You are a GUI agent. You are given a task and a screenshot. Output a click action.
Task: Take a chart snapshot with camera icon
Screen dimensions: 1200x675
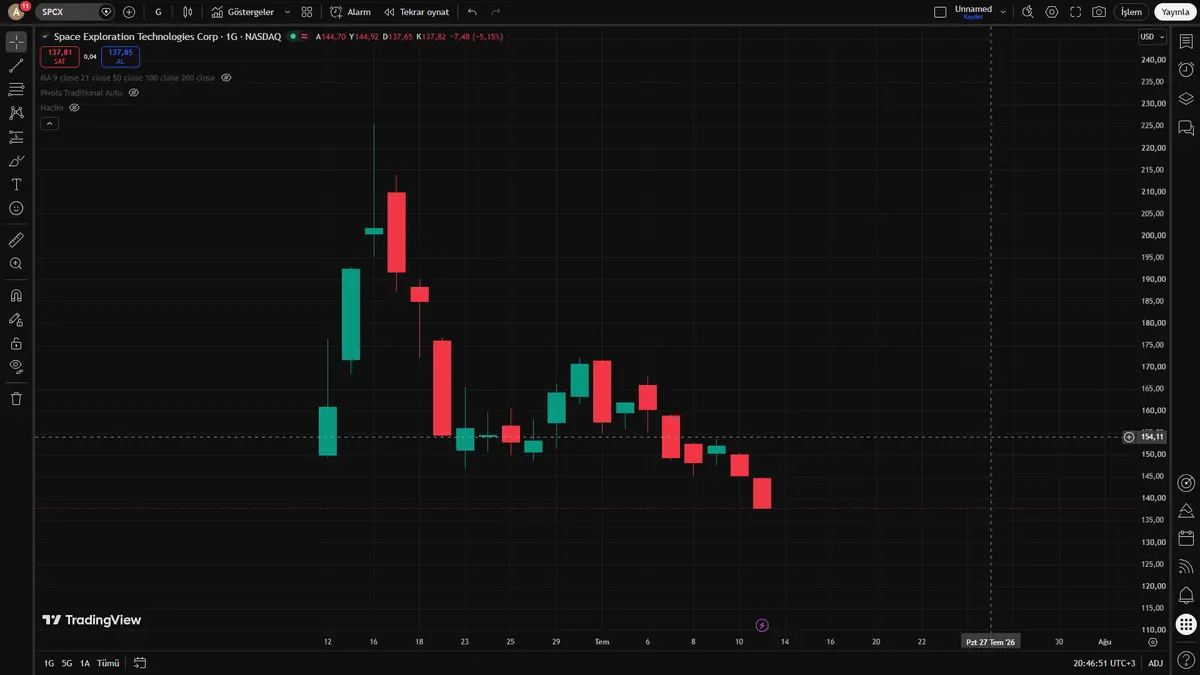click(1100, 12)
